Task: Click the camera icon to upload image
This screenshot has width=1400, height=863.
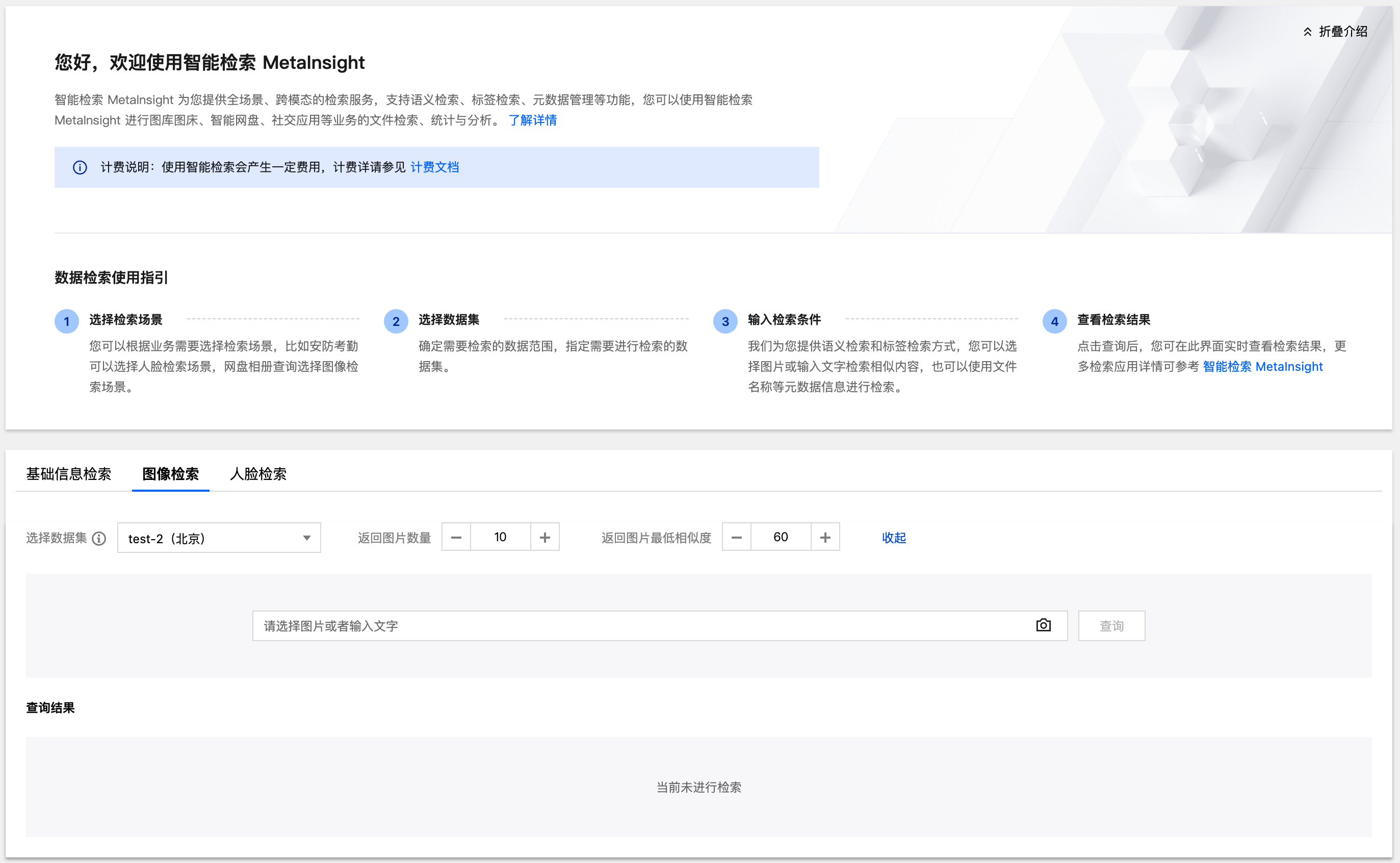Action: click(x=1044, y=625)
